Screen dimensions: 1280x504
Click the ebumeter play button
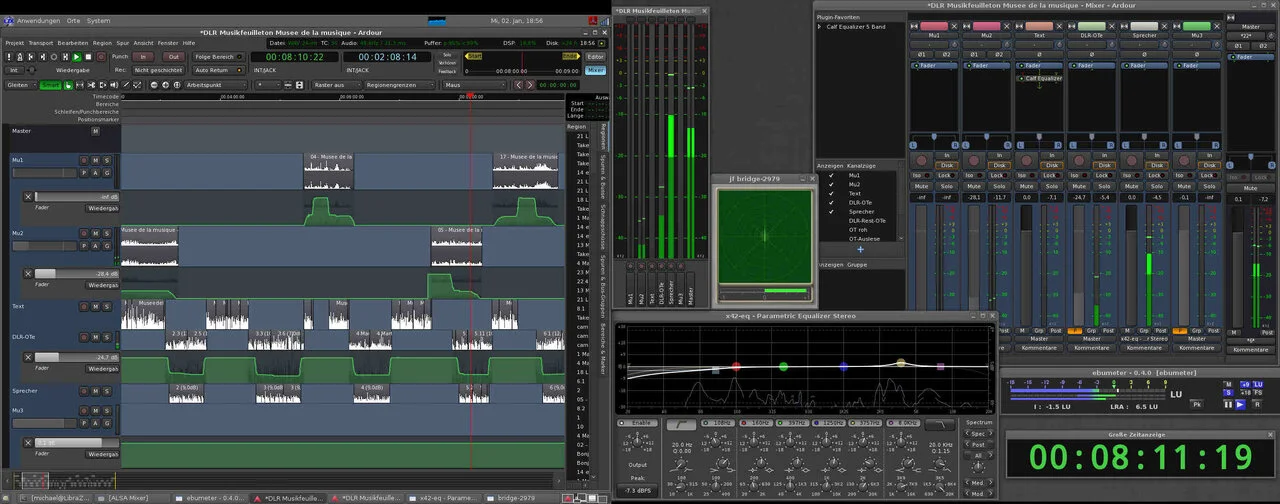[1240, 404]
